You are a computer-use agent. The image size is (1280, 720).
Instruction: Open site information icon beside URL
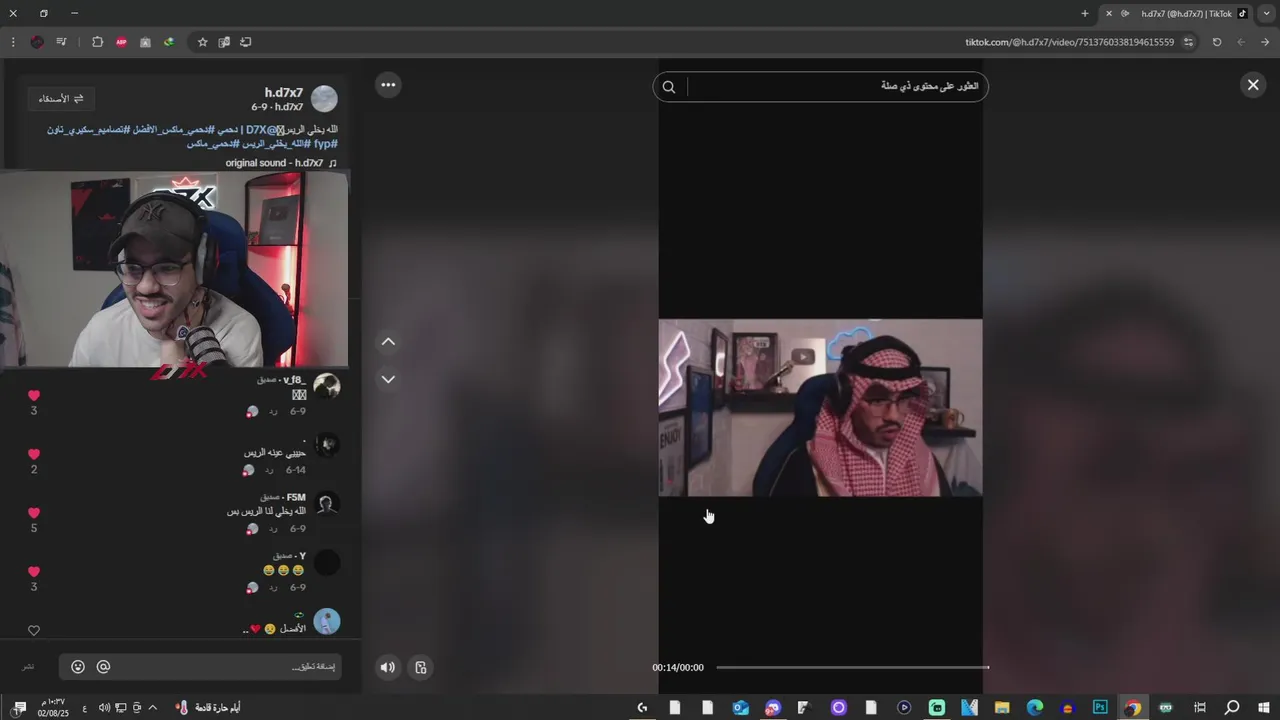tap(1189, 42)
